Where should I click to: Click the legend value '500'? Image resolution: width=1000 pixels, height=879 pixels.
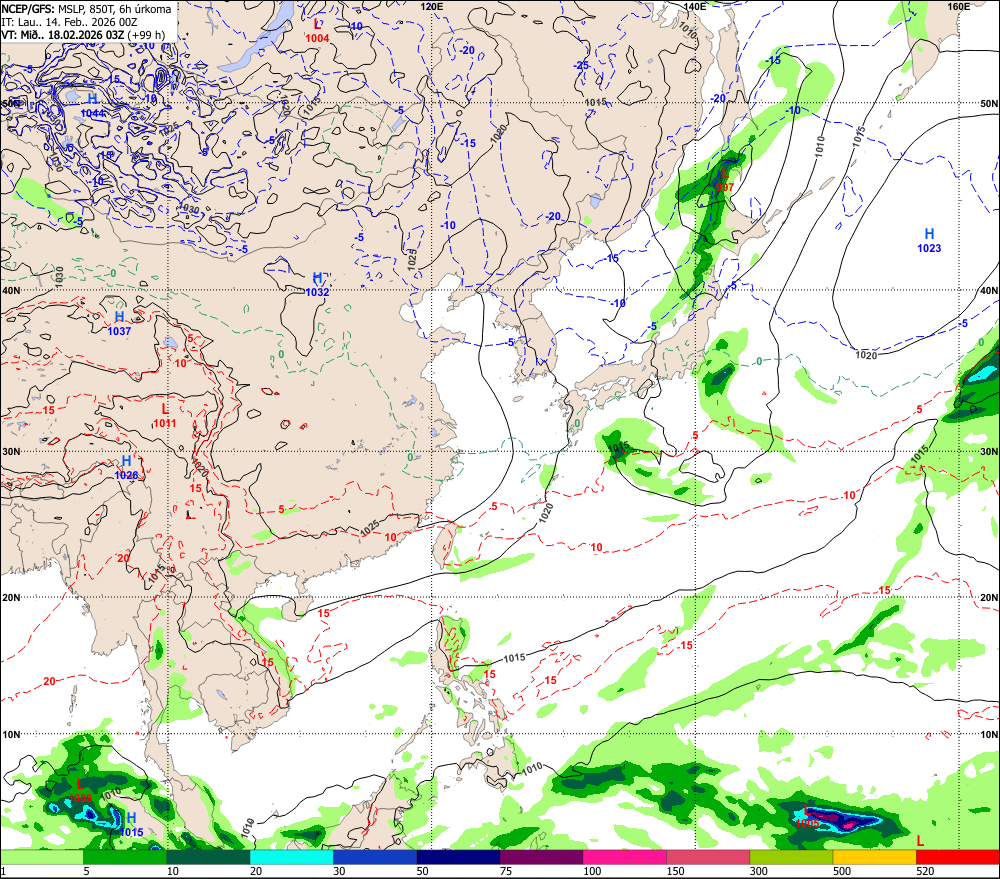tap(842, 871)
